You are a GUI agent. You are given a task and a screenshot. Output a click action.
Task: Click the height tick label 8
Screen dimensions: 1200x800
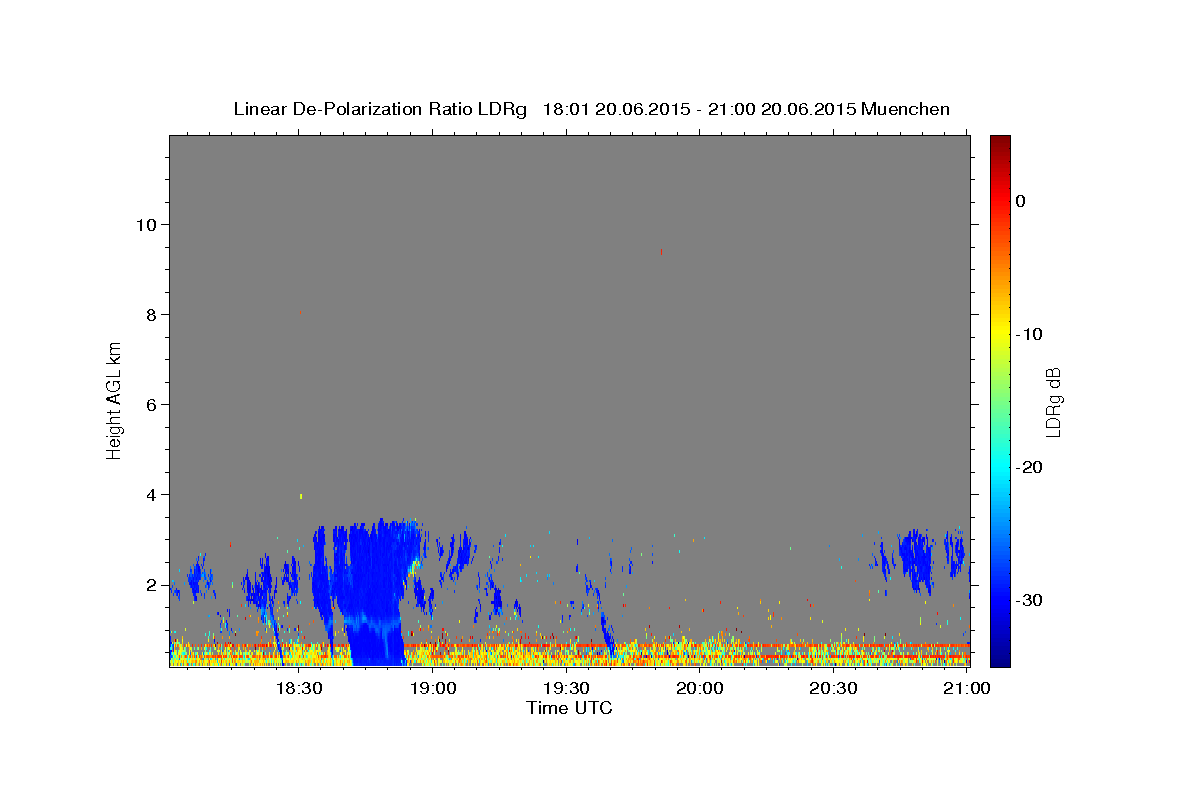152,314
